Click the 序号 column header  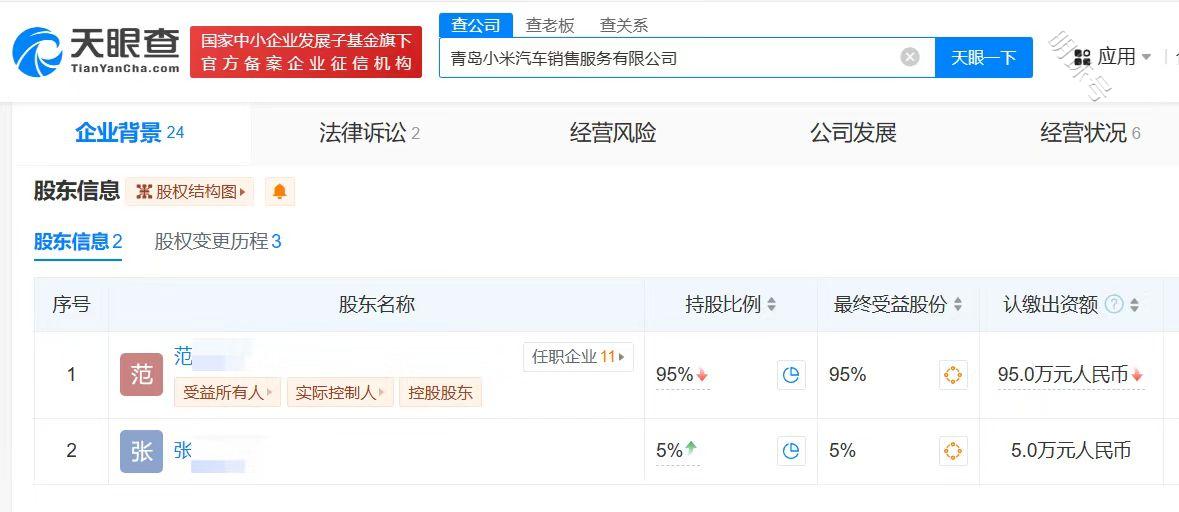(71, 304)
